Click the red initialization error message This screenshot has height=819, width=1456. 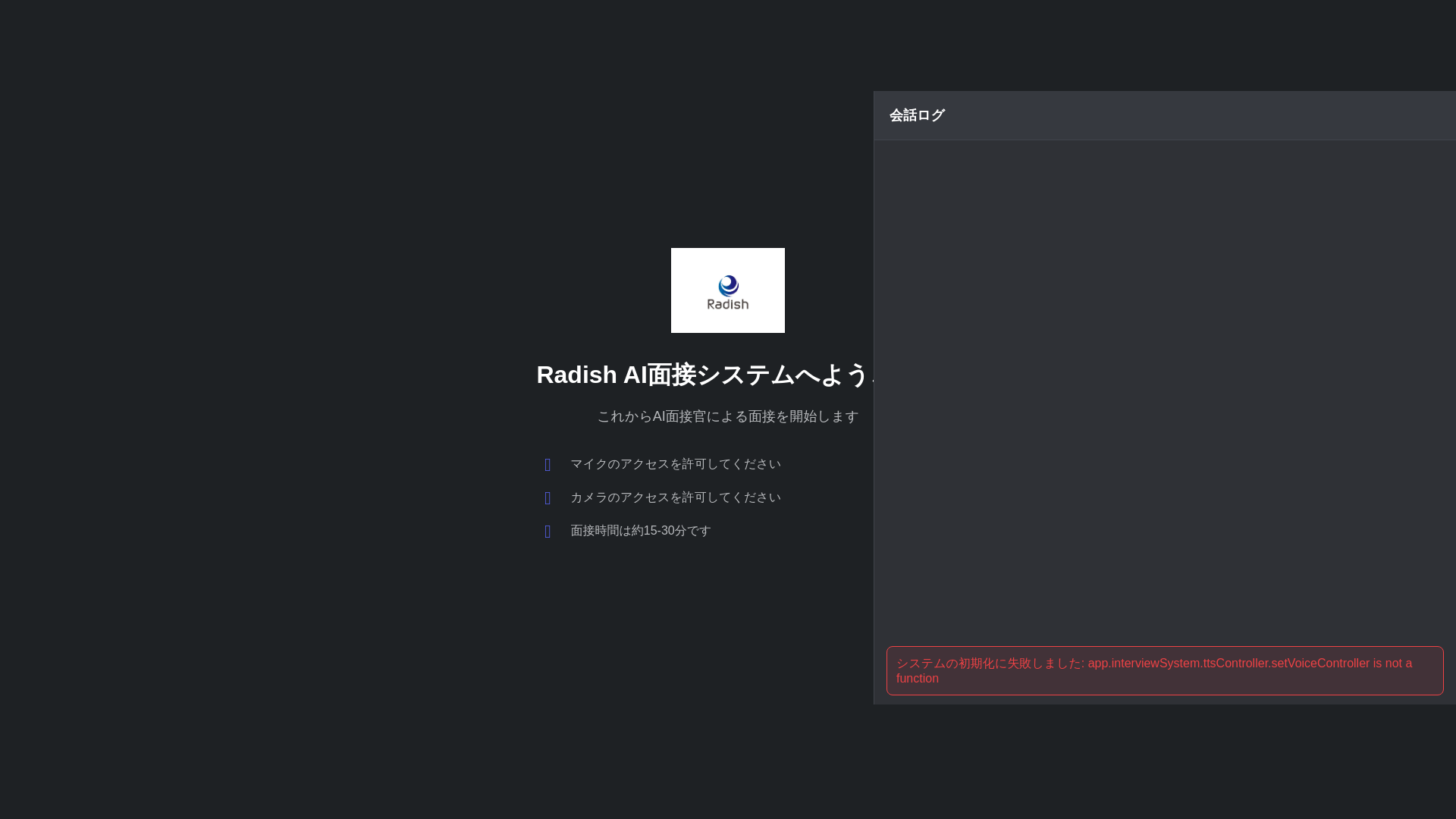point(1165,670)
